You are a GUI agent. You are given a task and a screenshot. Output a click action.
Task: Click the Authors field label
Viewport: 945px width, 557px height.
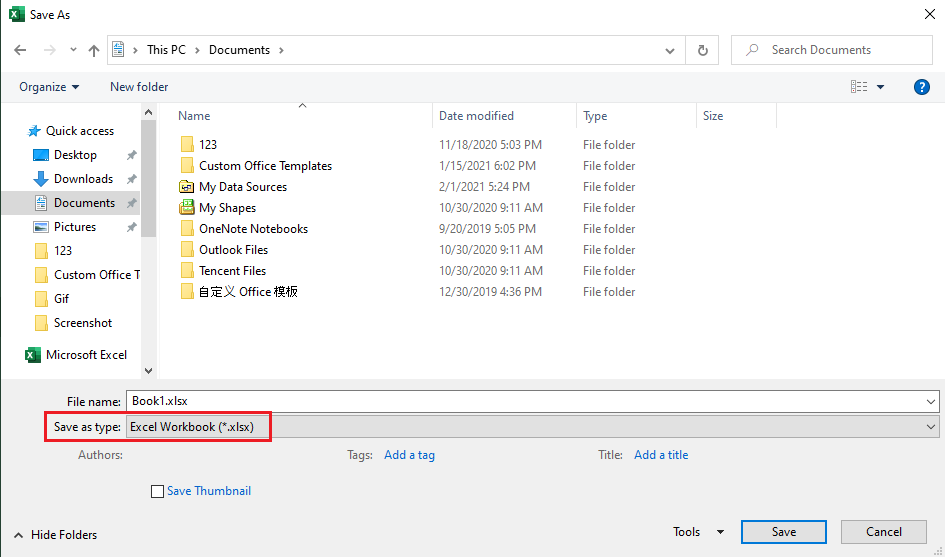pyautogui.click(x=100, y=455)
